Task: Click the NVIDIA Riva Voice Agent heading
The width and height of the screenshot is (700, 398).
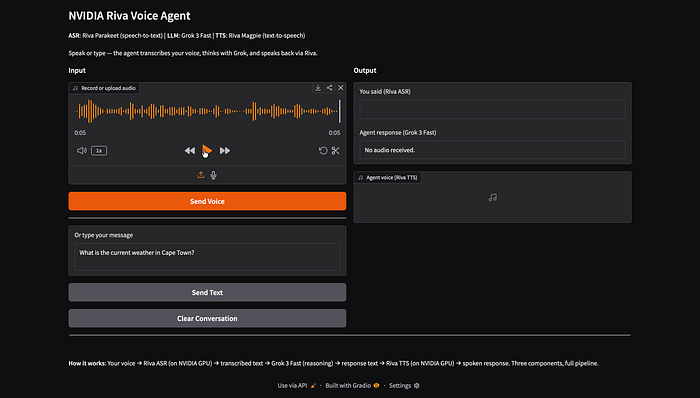Action: 129,16
